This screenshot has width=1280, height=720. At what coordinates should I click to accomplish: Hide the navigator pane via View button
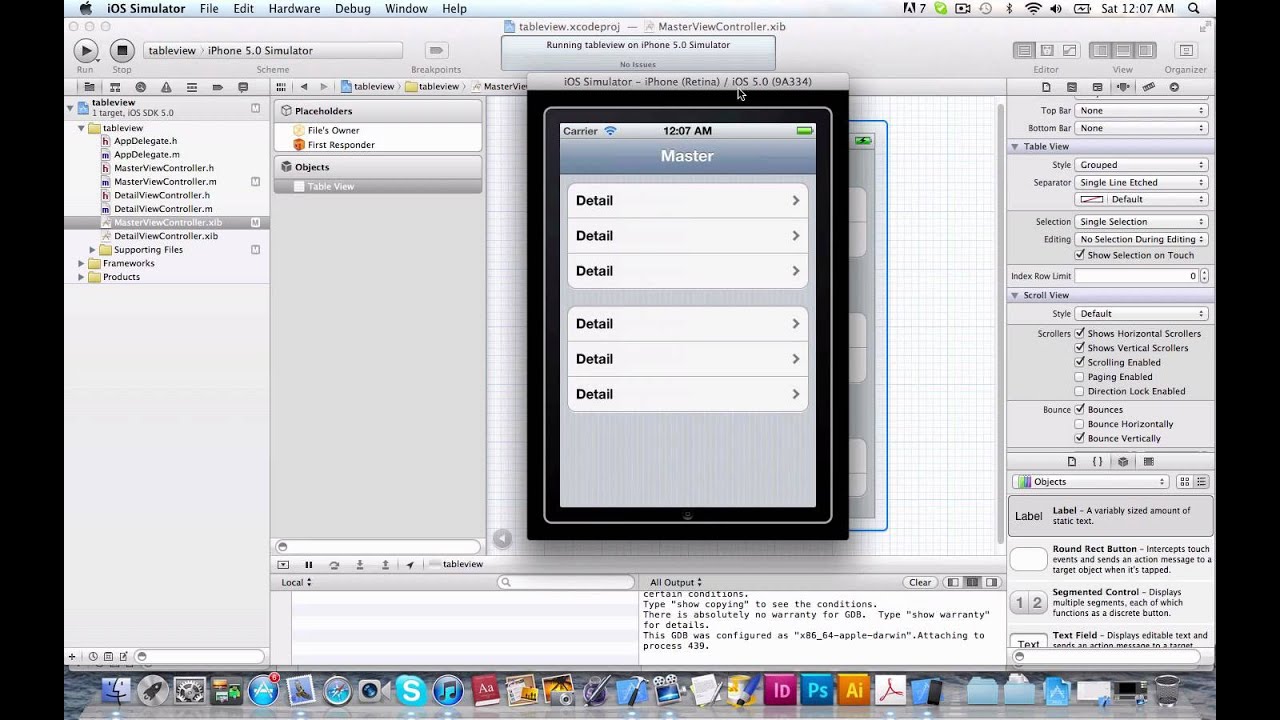click(1101, 50)
